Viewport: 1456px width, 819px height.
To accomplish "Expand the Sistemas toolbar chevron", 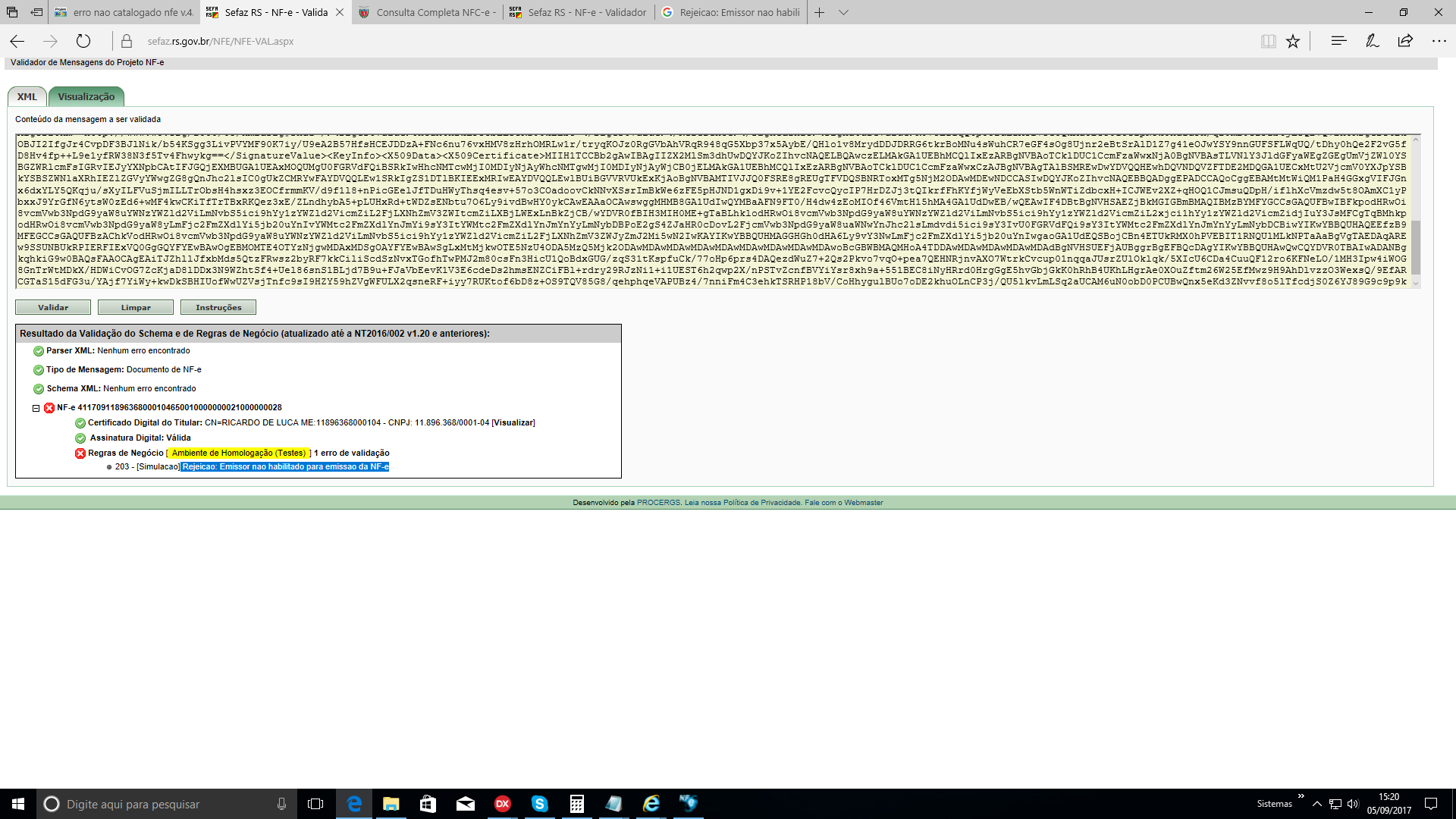I will pos(1301,795).
